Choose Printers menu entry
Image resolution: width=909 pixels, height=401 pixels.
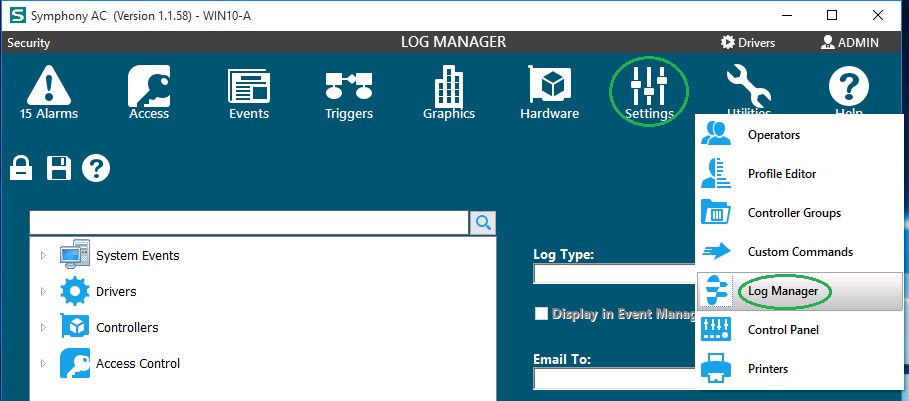pos(799,369)
